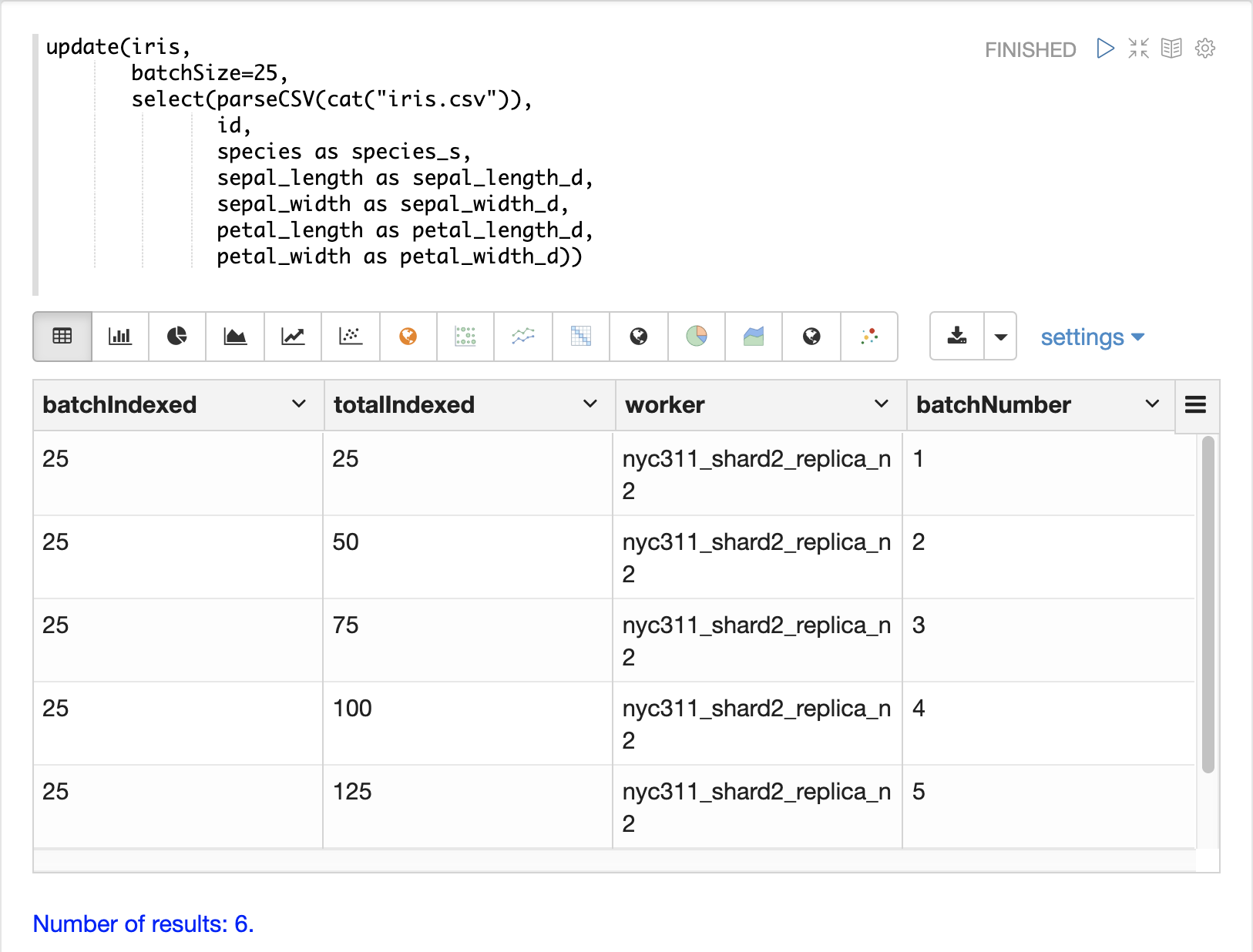Hide the code editor using the collapse-arrows icon
The width and height of the screenshot is (1253, 952).
tap(1138, 49)
